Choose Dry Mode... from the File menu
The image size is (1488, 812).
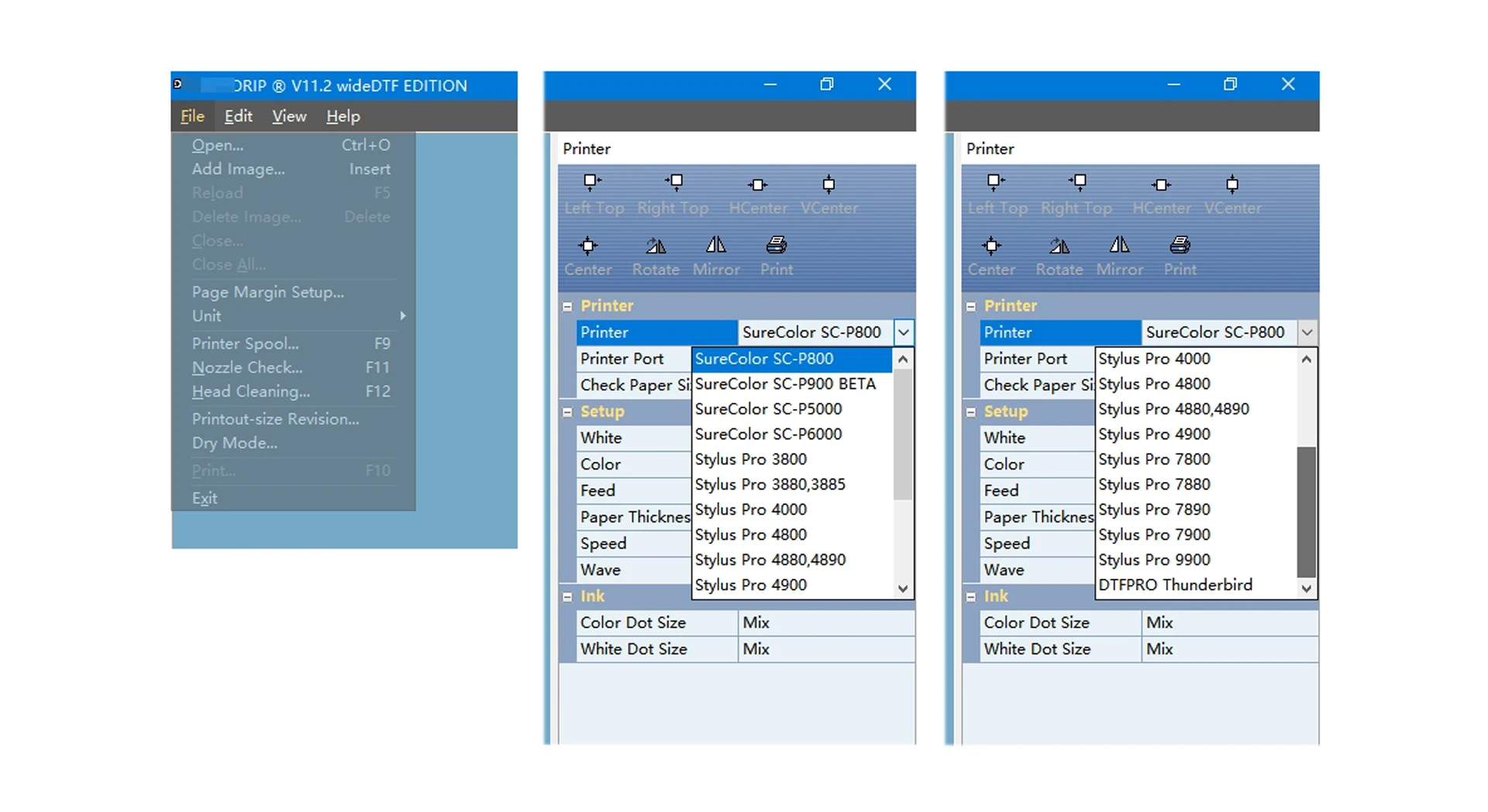click(293, 443)
